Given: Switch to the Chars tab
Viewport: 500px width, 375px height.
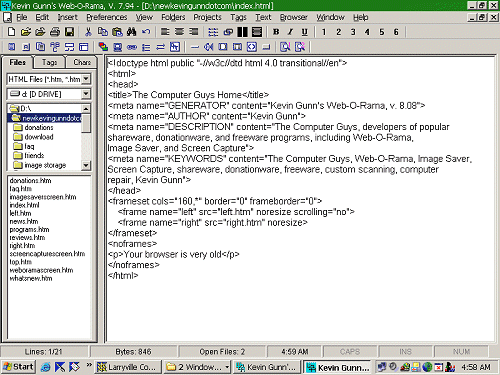Looking at the screenshot, I should point(82,62).
